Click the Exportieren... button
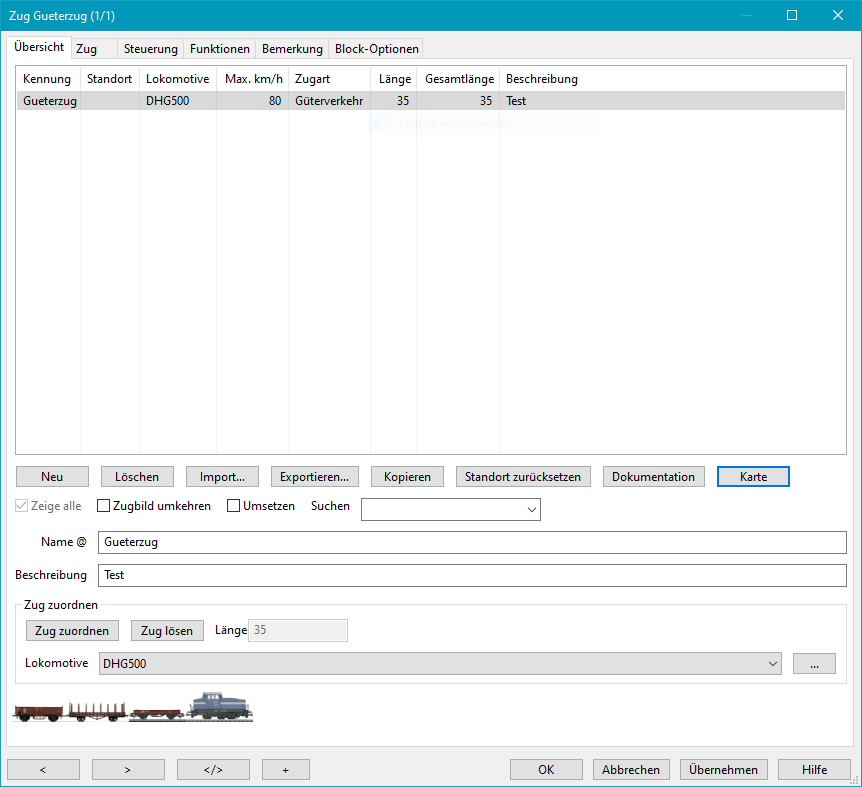Viewport: 862px width, 787px height. point(314,477)
